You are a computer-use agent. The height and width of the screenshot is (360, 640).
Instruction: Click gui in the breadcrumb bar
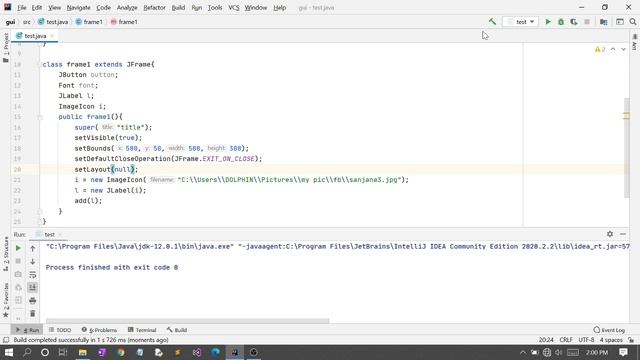[x=10, y=22]
